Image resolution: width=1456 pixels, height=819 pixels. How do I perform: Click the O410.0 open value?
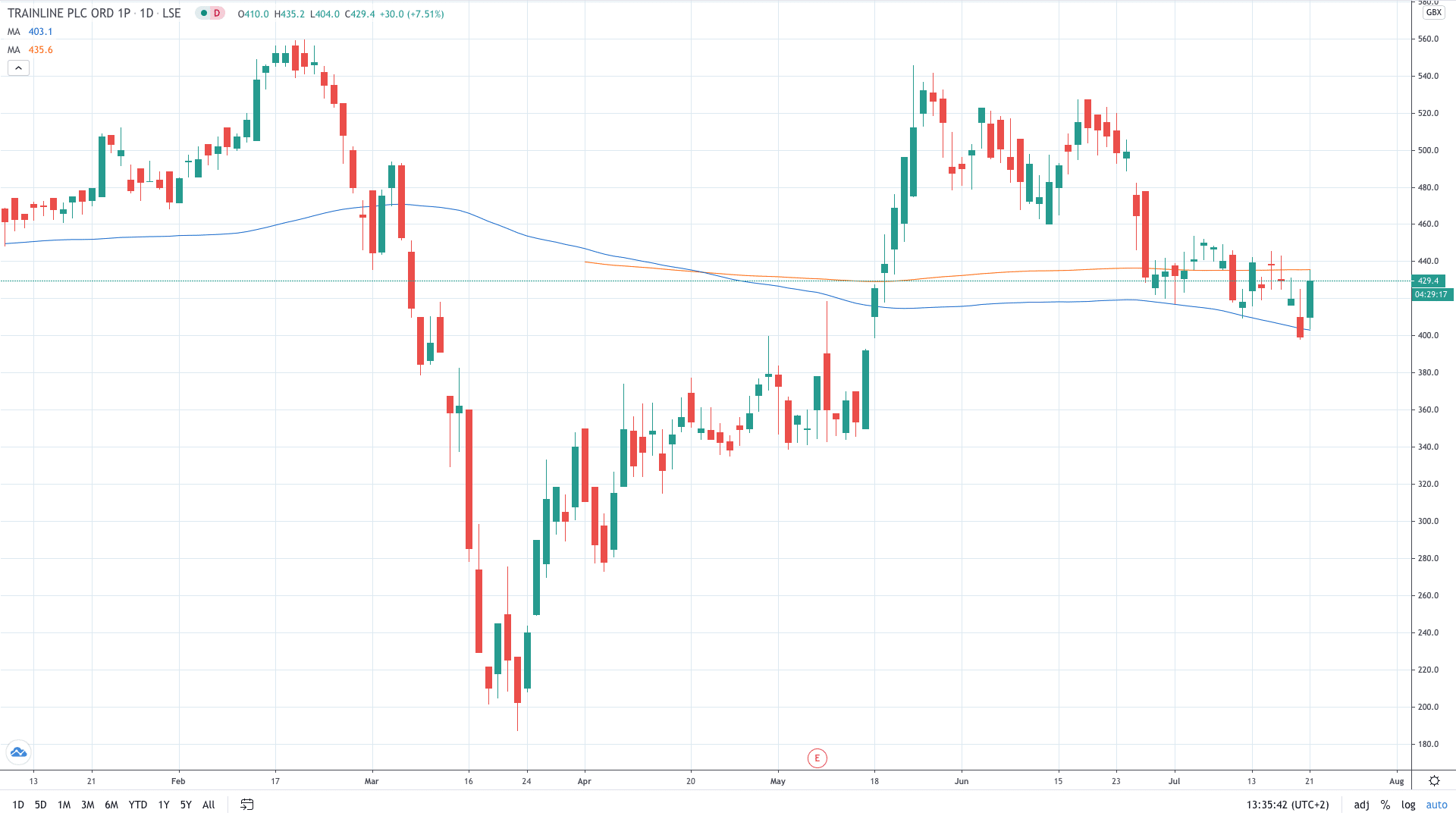pos(253,14)
